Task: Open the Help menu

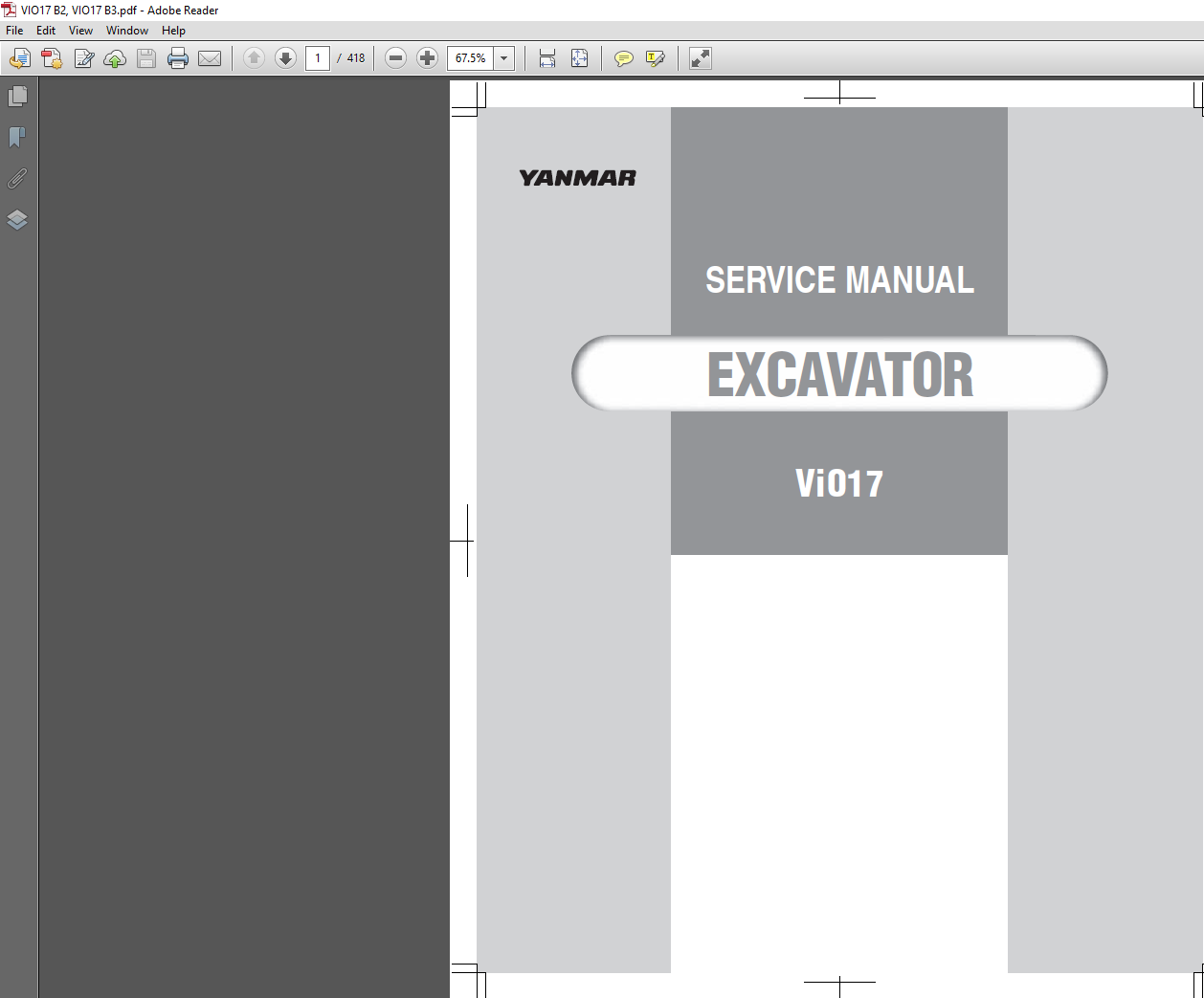Action: 173,31
